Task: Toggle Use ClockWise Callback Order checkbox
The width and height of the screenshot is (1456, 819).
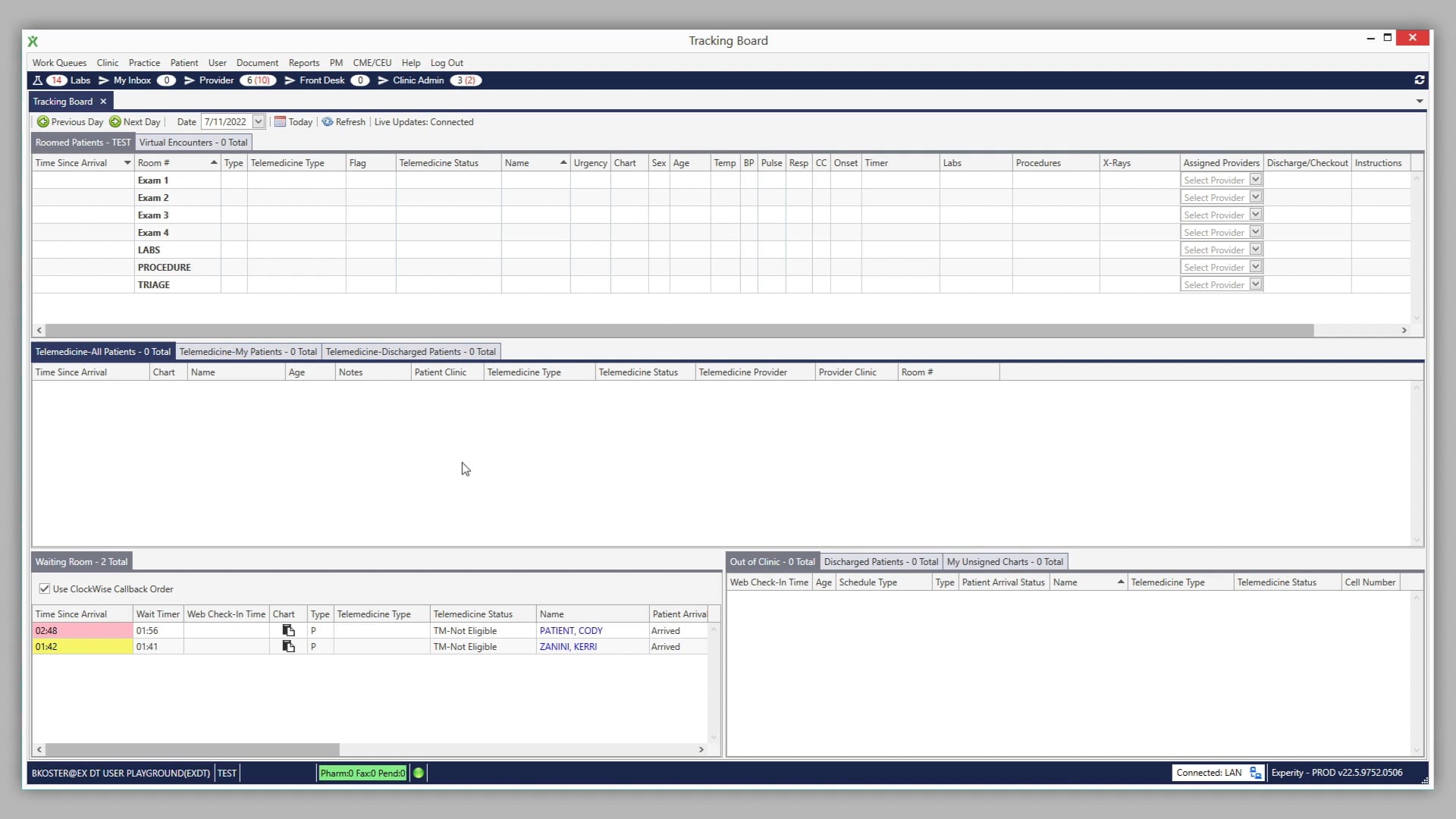Action: coord(45,588)
